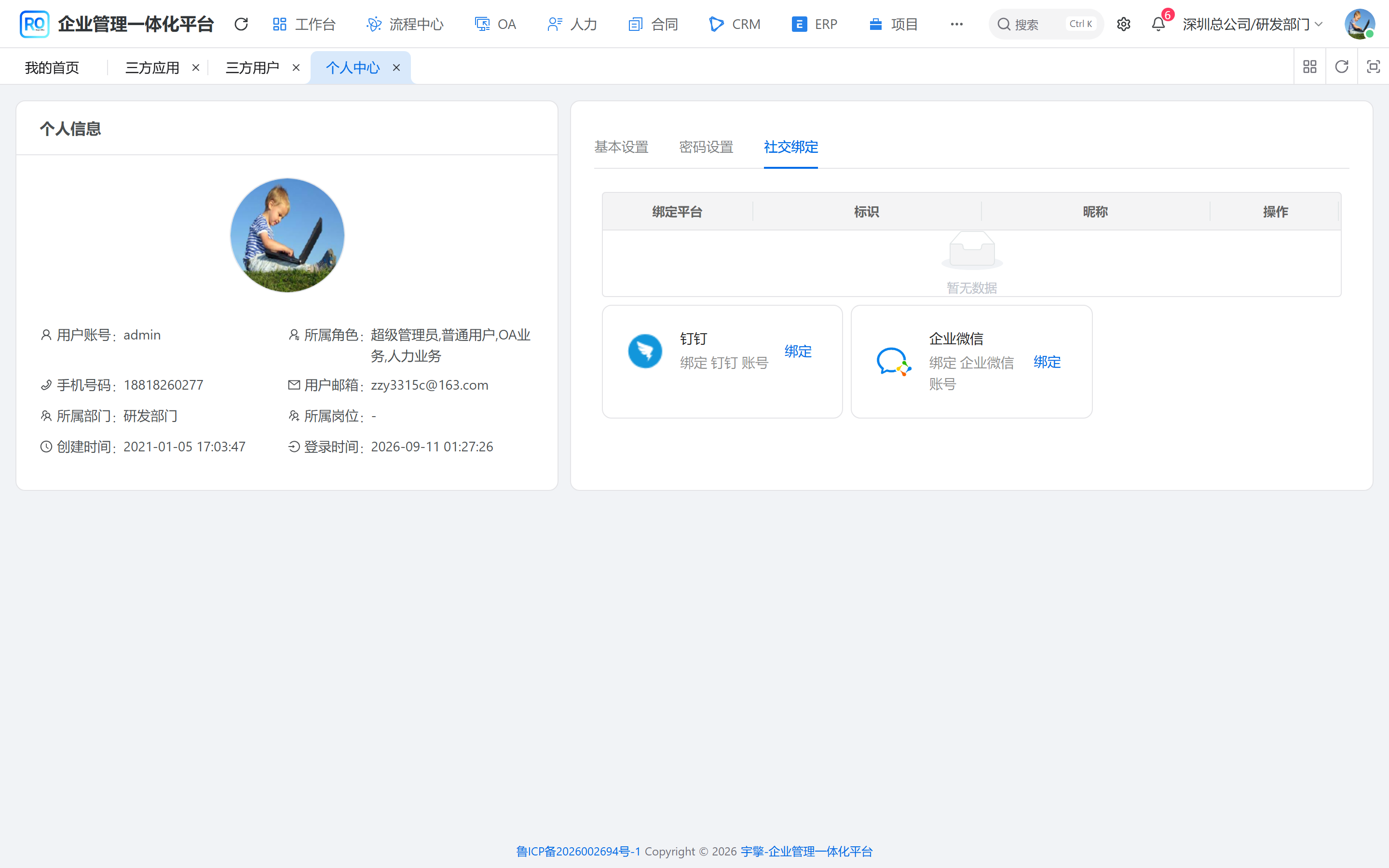Image resolution: width=1389 pixels, height=868 pixels.
Task: Open the tab grid menu icon
Action: click(1310, 67)
